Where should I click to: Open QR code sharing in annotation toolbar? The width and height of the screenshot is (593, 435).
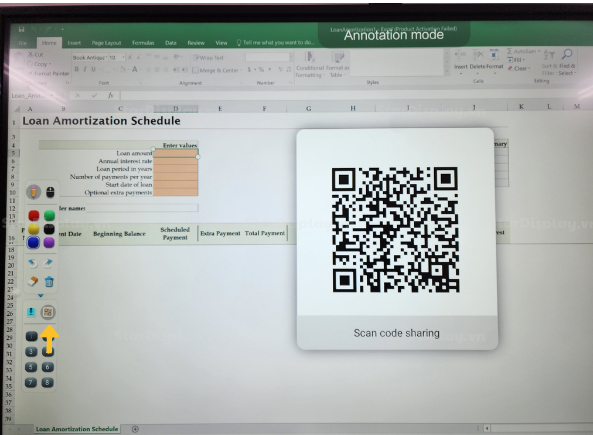[48, 312]
